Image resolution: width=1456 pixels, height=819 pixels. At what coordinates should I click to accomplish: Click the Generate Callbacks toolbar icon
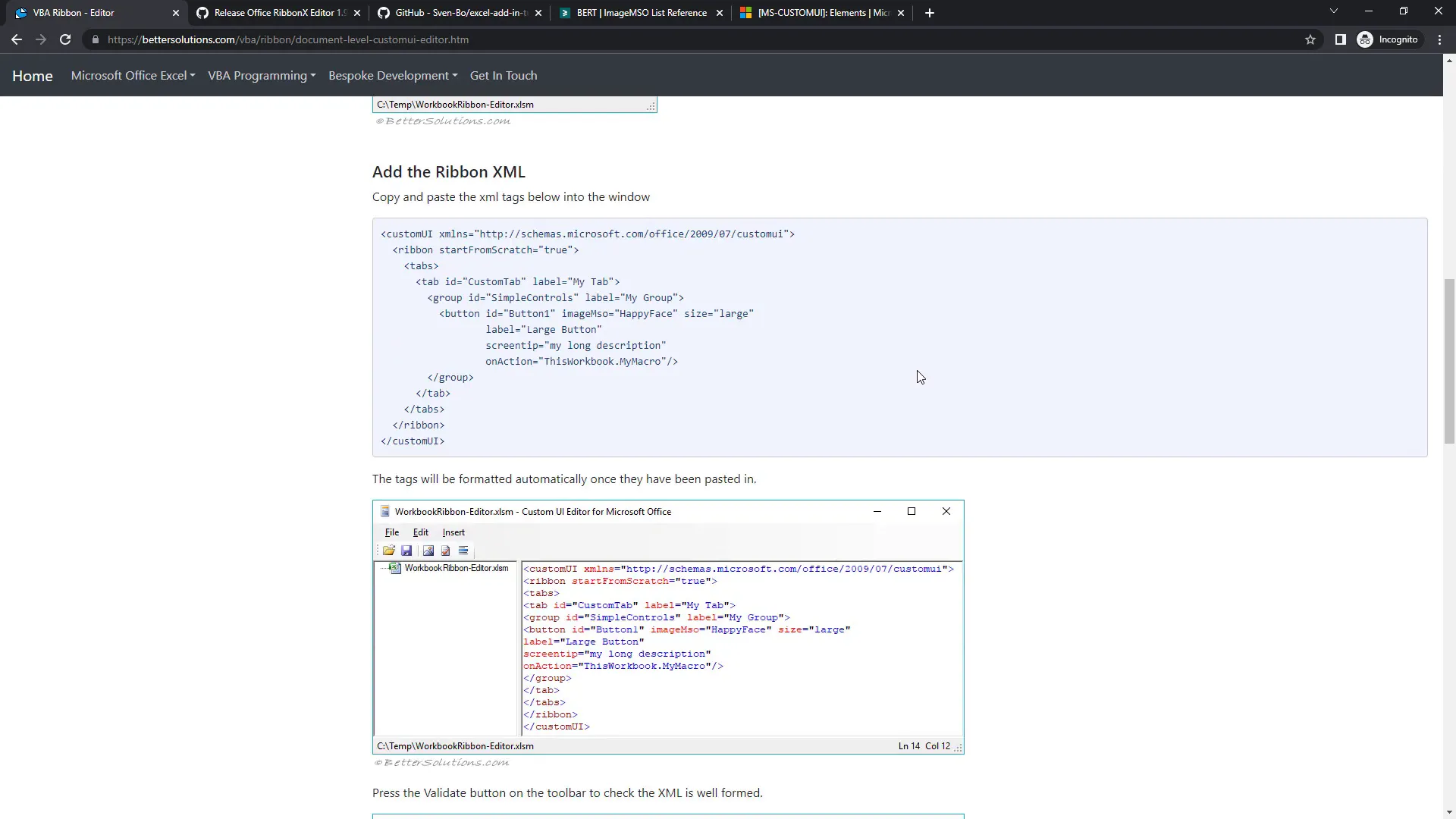463,551
